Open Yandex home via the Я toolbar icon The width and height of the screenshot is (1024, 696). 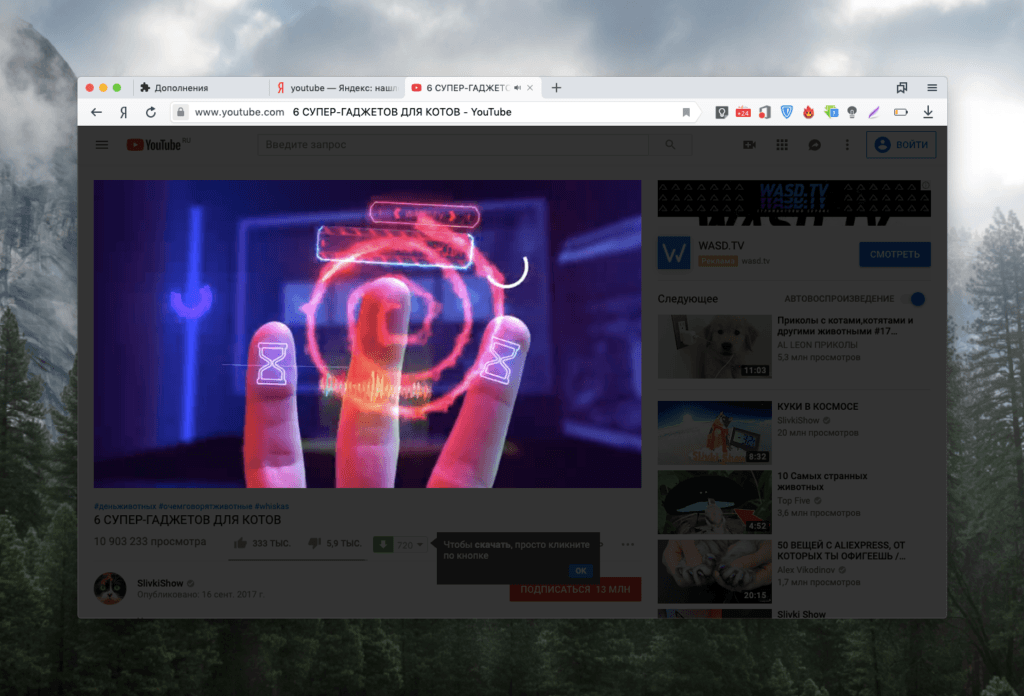pyautogui.click(x=123, y=112)
